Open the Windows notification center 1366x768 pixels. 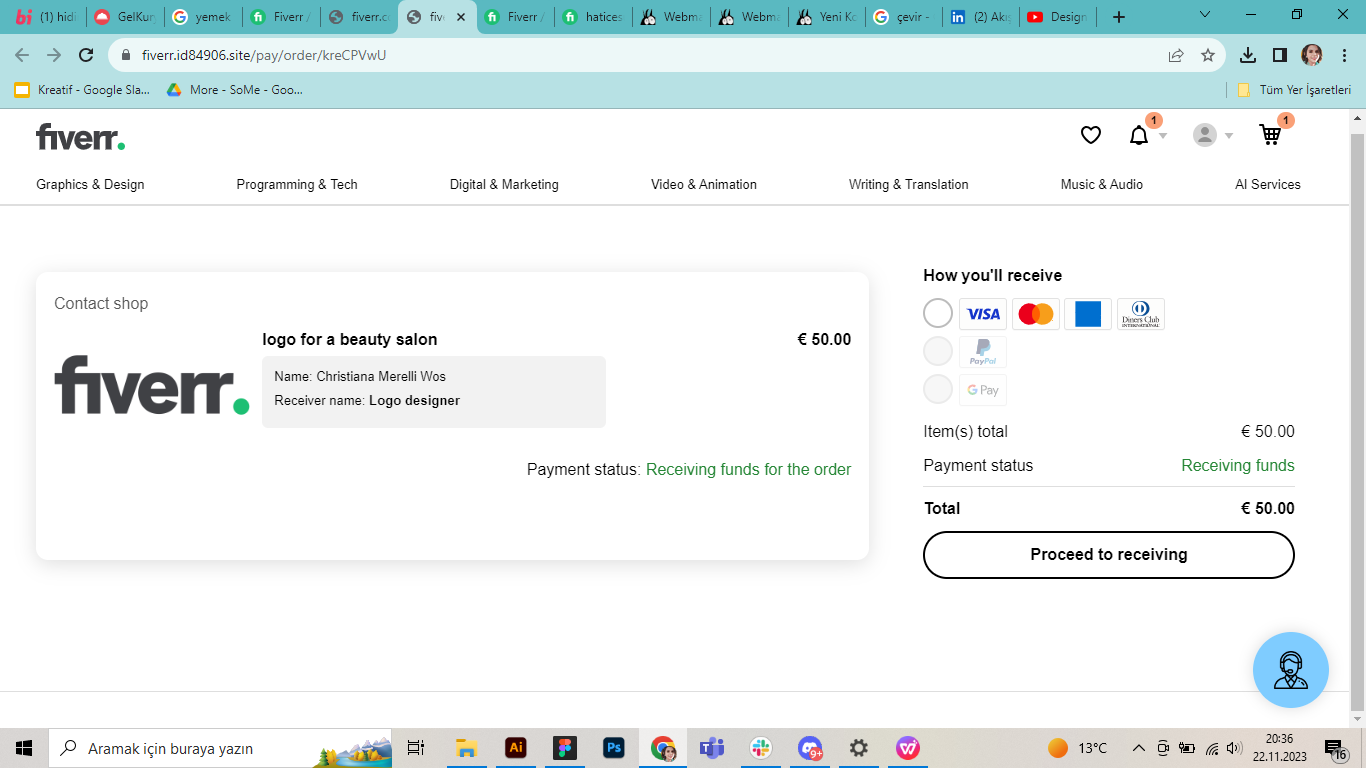tap(1336, 748)
